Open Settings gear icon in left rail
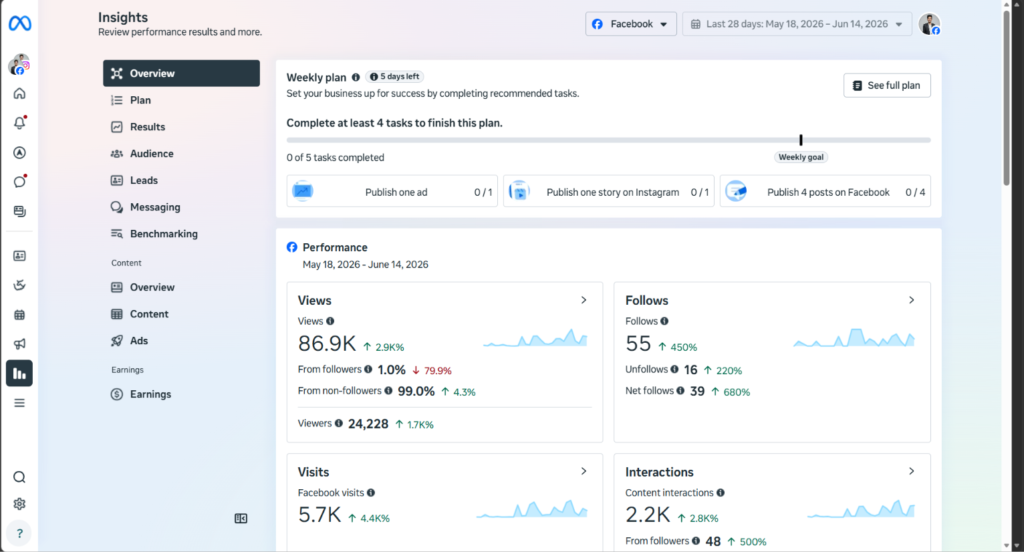Image resolution: width=1024 pixels, height=552 pixels. 20,504
